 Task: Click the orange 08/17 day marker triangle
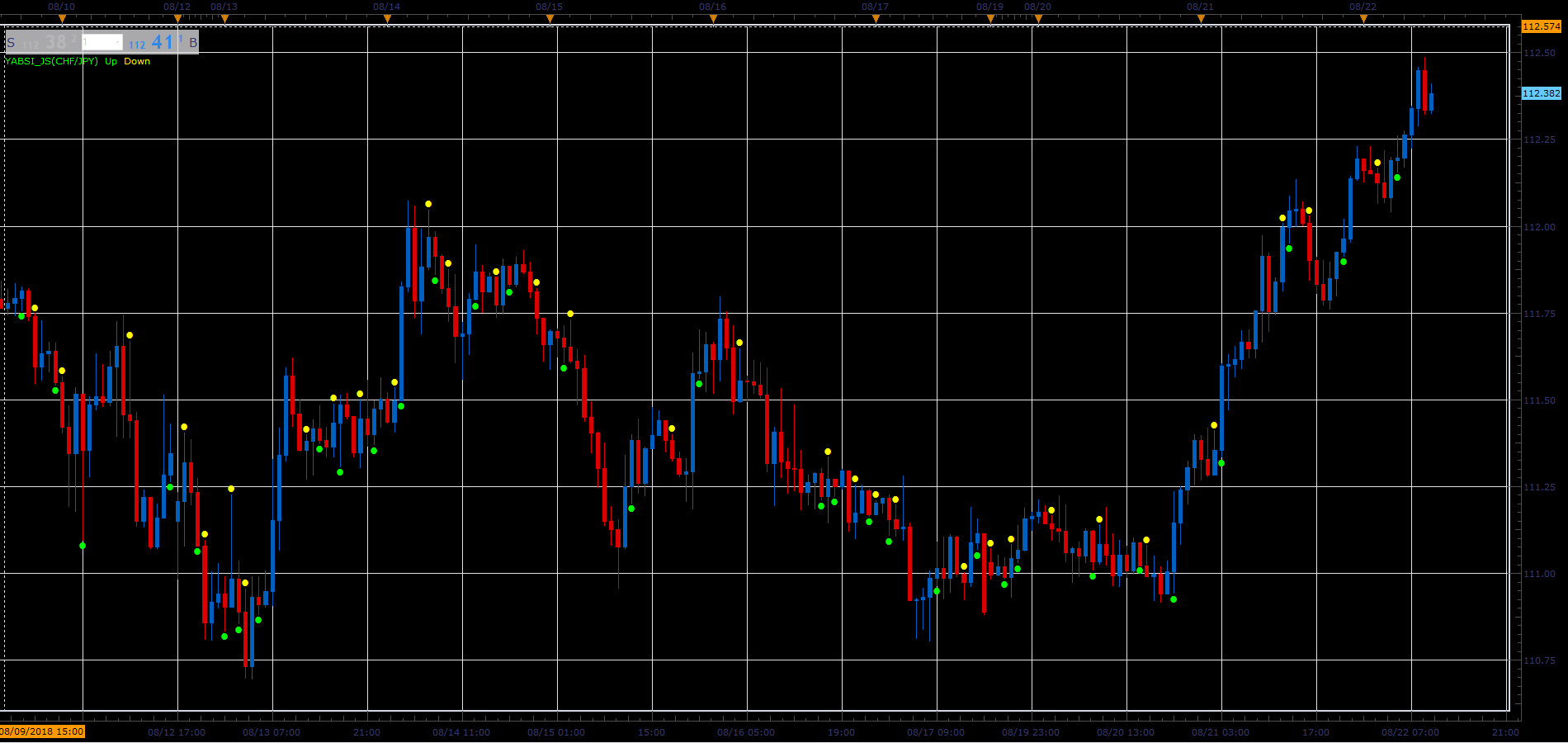point(876,18)
